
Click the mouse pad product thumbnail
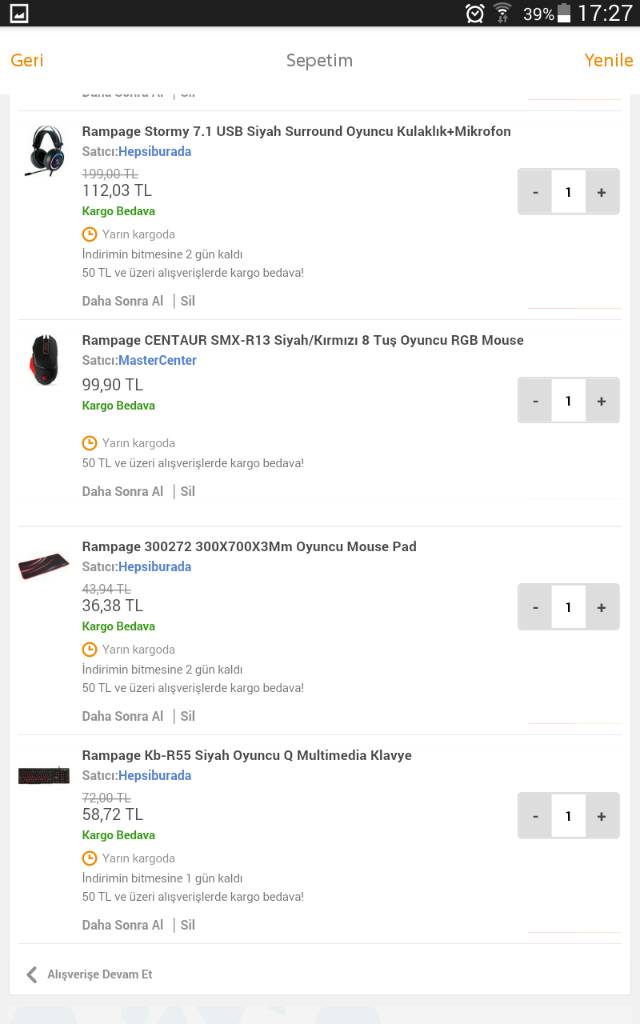(44, 566)
